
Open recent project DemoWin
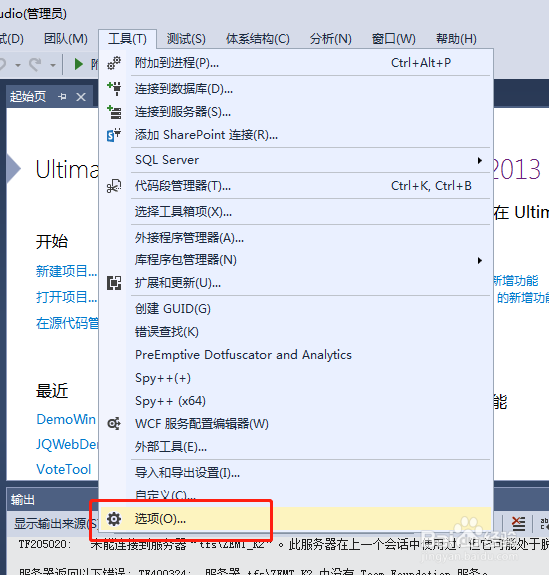pos(66,419)
